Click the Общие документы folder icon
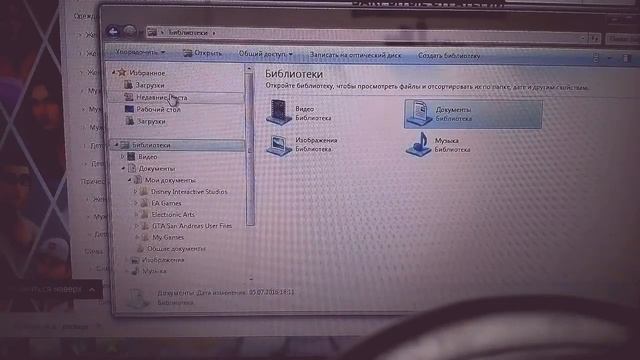Image resolution: width=640 pixels, height=360 pixels. (140, 248)
